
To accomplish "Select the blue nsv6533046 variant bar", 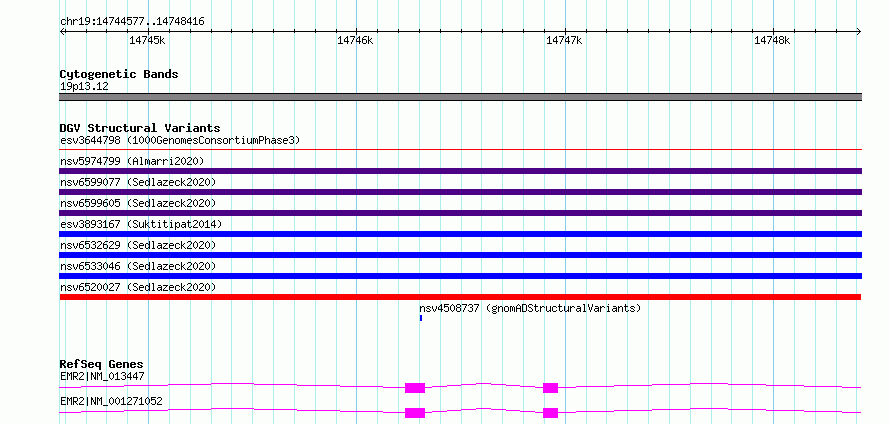I will click(x=460, y=276).
